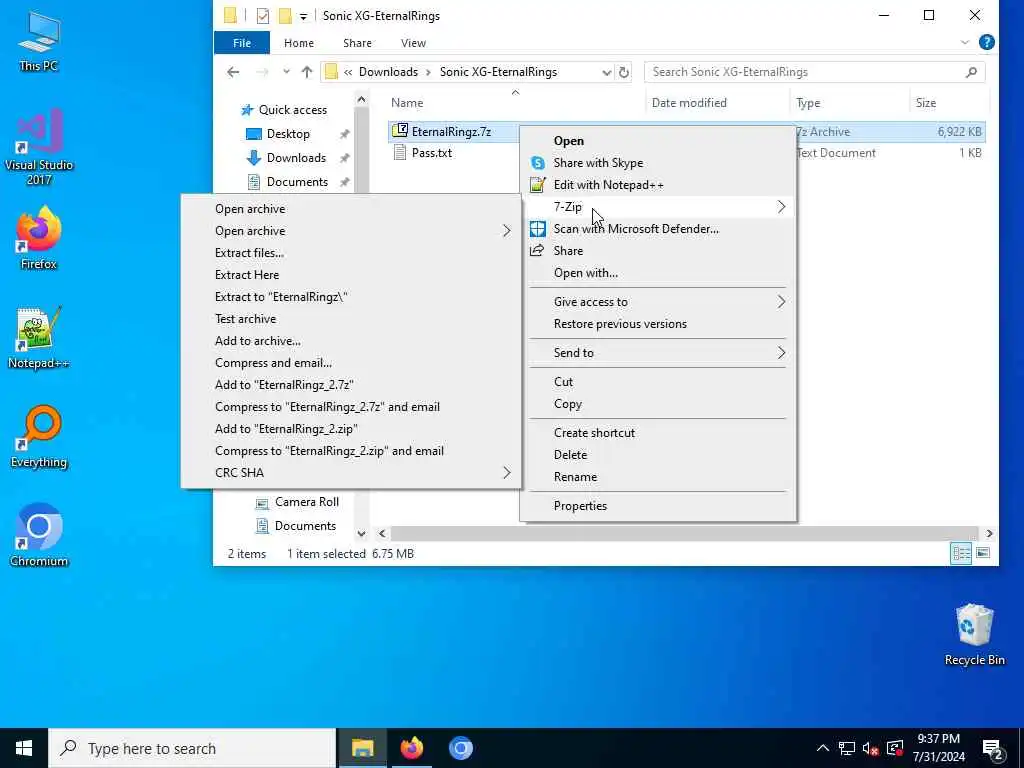Switch to Firefox in the taskbar
Image resolution: width=1024 pixels, height=768 pixels.
click(x=411, y=748)
